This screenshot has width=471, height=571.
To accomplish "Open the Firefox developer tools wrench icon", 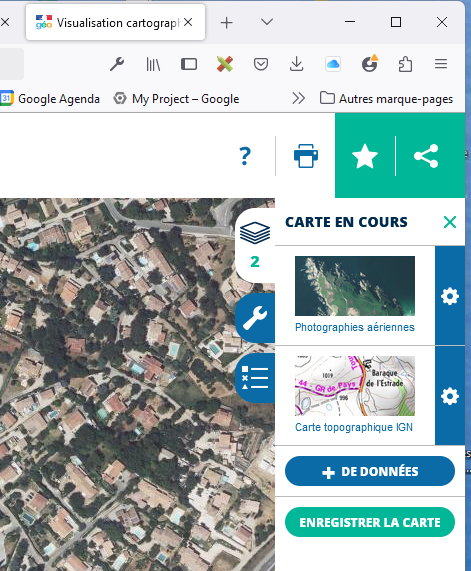I will (x=117, y=64).
